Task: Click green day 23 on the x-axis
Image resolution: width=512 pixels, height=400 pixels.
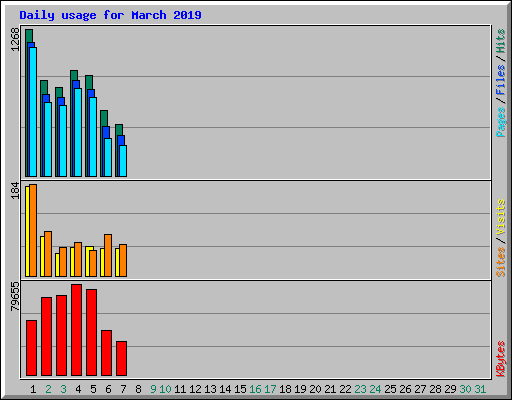Action: tap(360, 389)
